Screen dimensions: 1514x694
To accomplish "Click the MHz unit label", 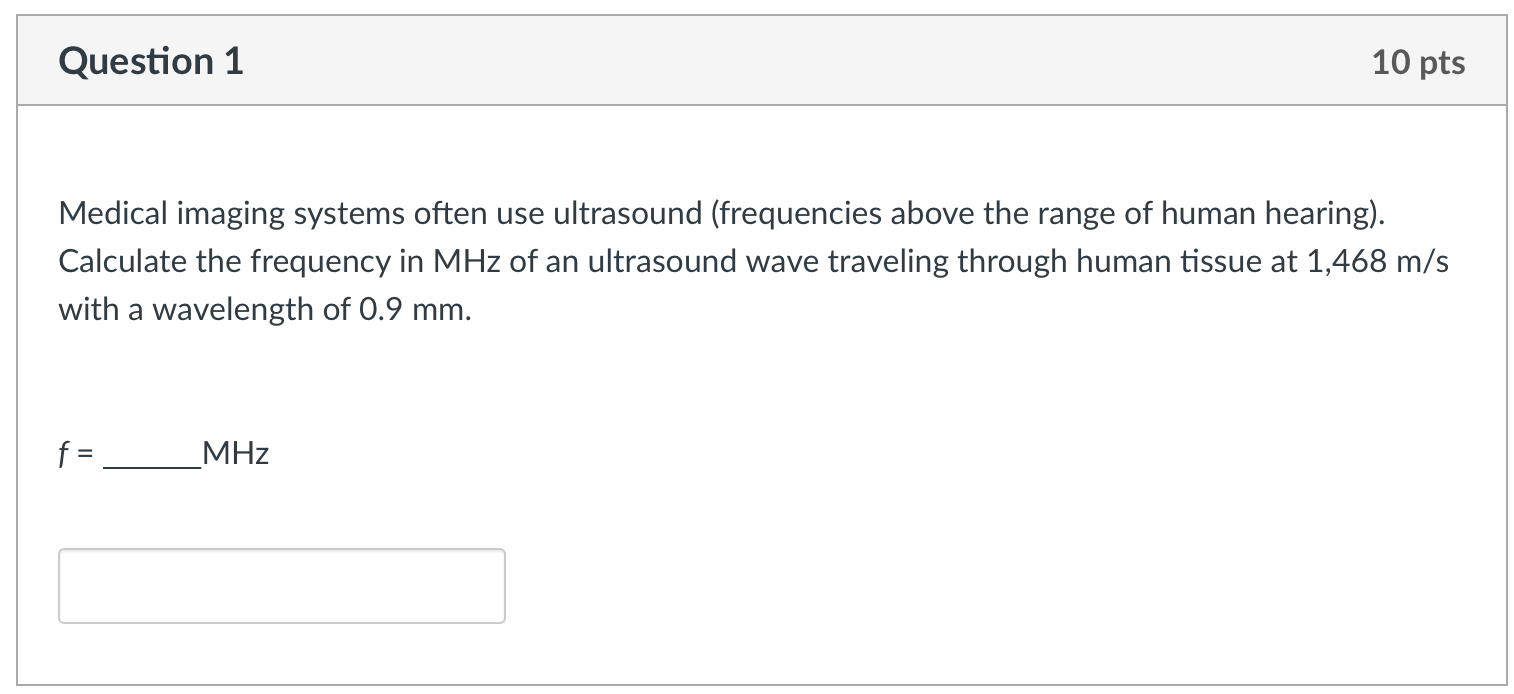I will (235, 453).
